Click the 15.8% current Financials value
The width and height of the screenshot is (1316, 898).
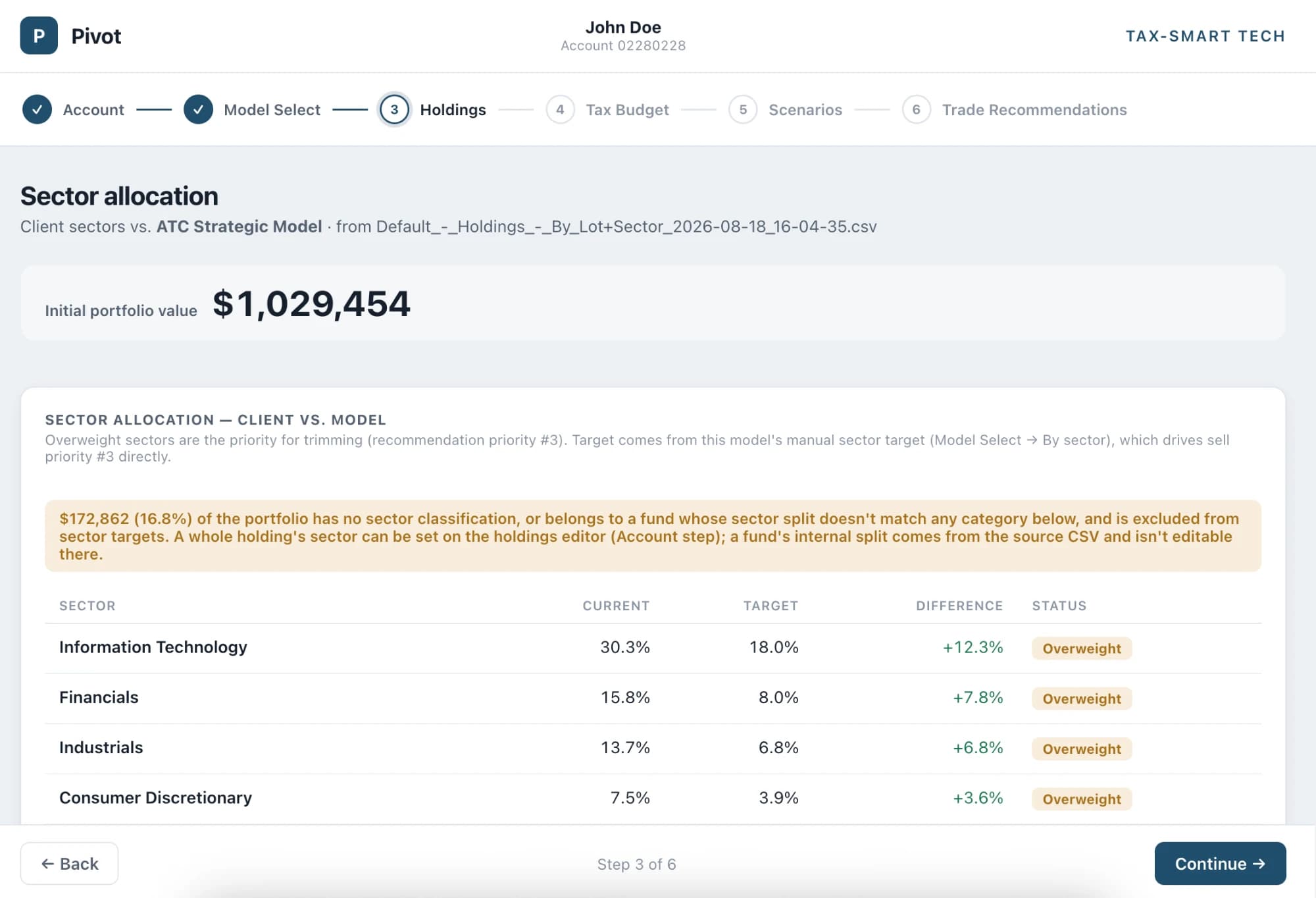[625, 697]
